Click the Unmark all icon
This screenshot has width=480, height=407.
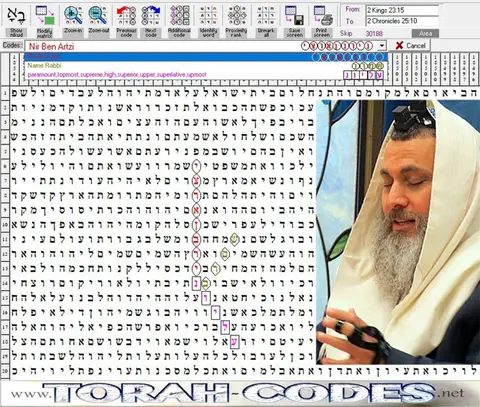(266, 15)
